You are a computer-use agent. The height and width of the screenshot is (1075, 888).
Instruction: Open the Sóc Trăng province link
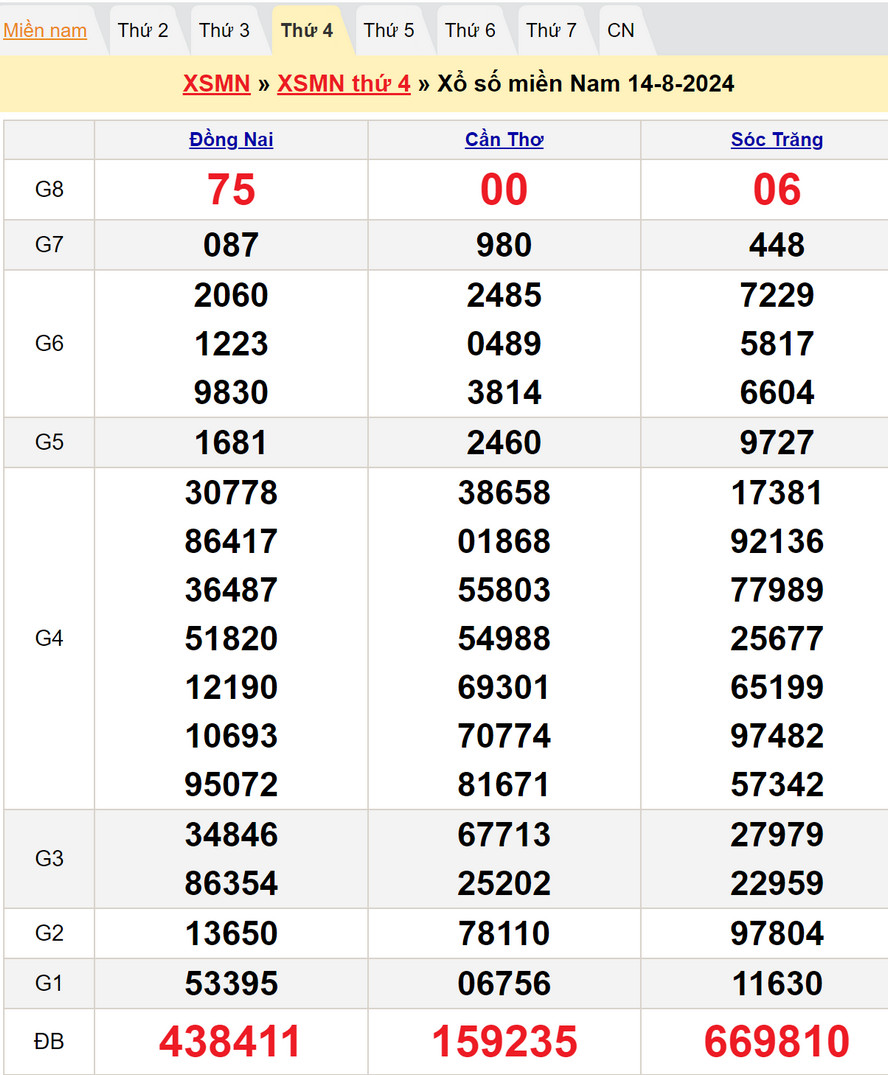click(777, 140)
